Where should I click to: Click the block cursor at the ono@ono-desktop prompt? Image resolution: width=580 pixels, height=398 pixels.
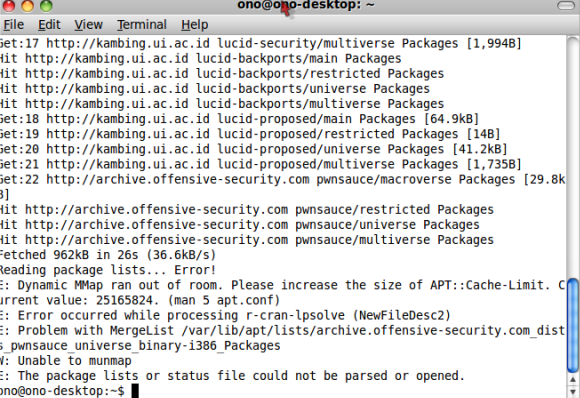pyautogui.click(x=135, y=391)
